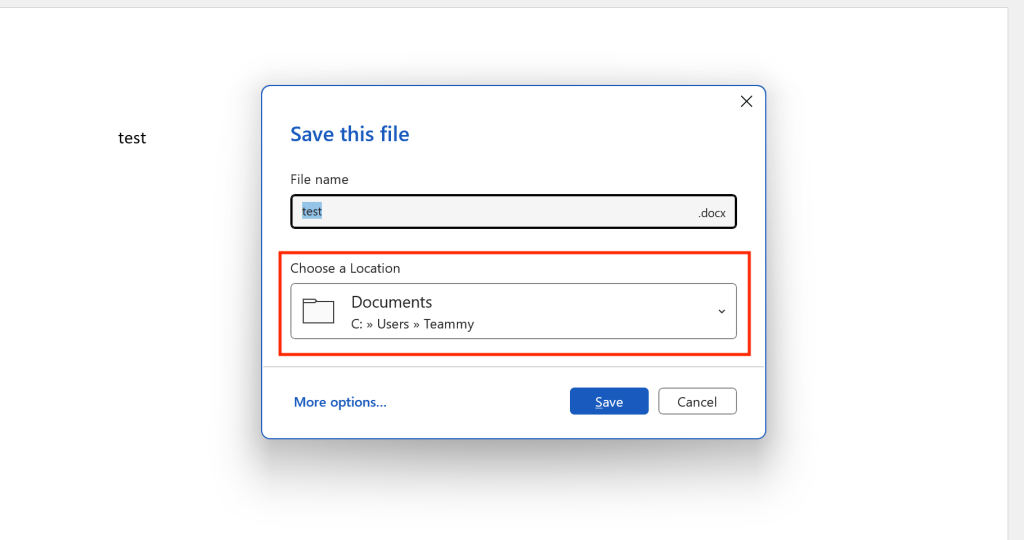This screenshot has width=1024, height=540.
Task: Click the Documents folder name text
Action: (391, 302)
